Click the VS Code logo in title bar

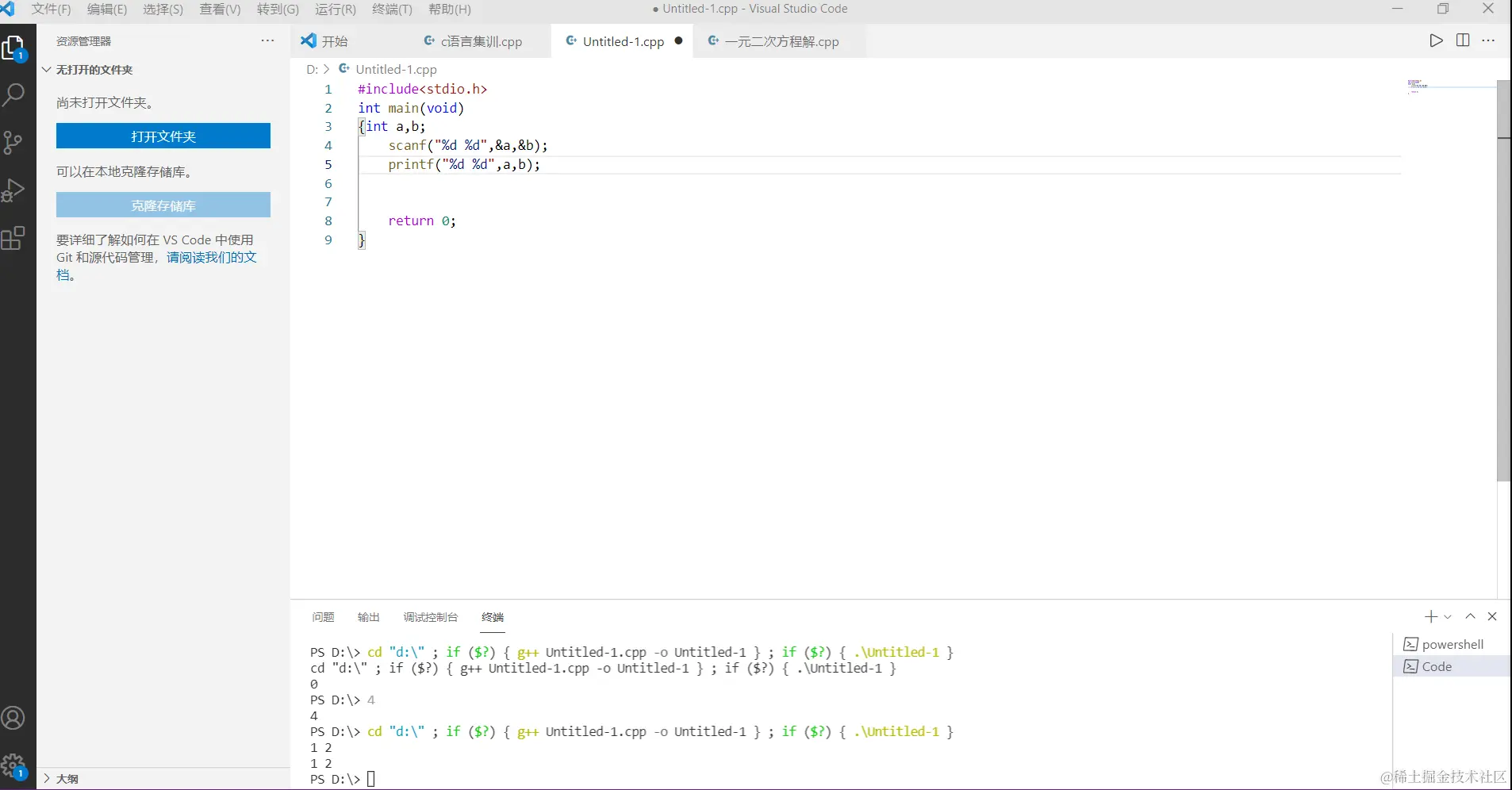pos(8,9)
